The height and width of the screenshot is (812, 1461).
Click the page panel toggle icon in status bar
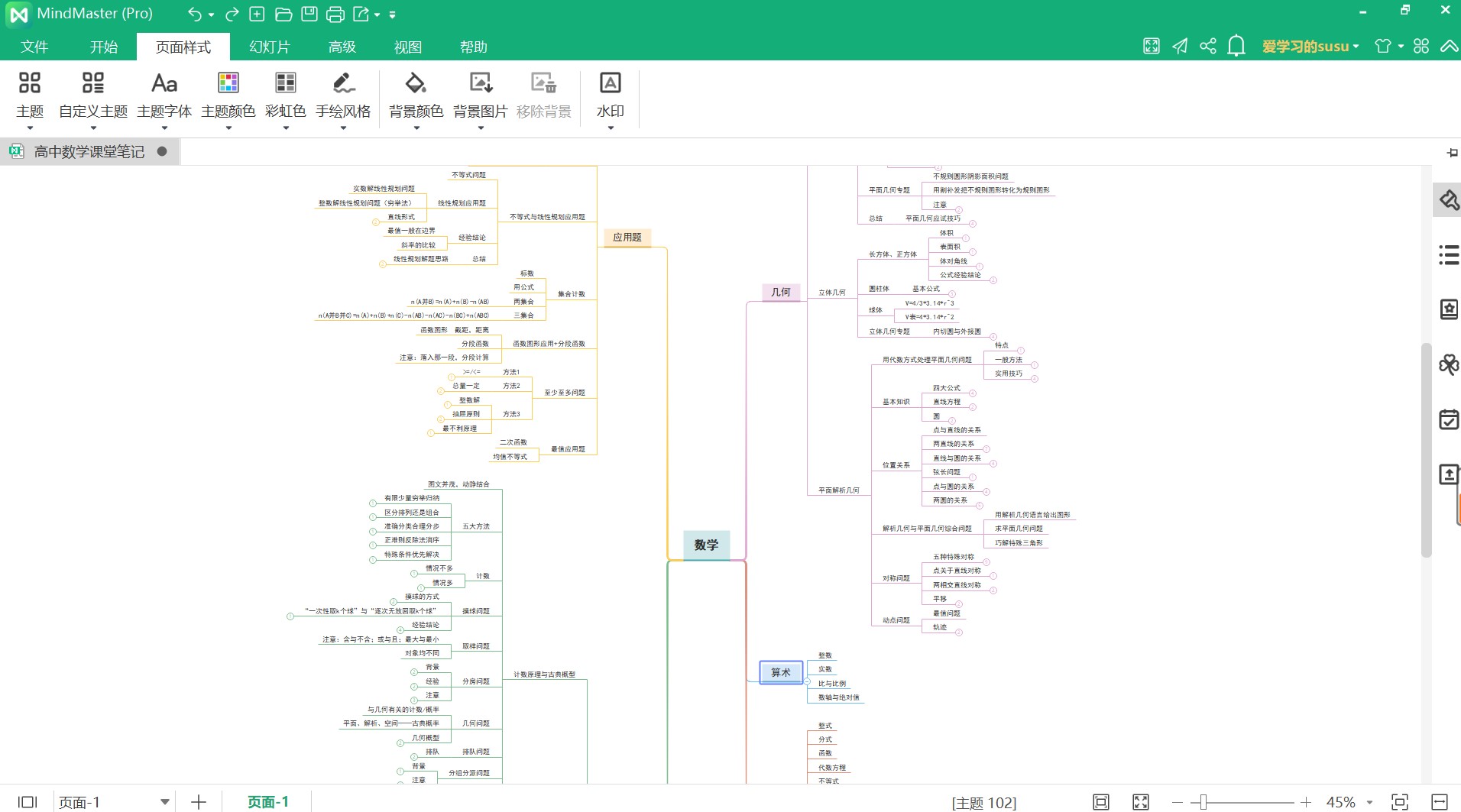(28, 802)
